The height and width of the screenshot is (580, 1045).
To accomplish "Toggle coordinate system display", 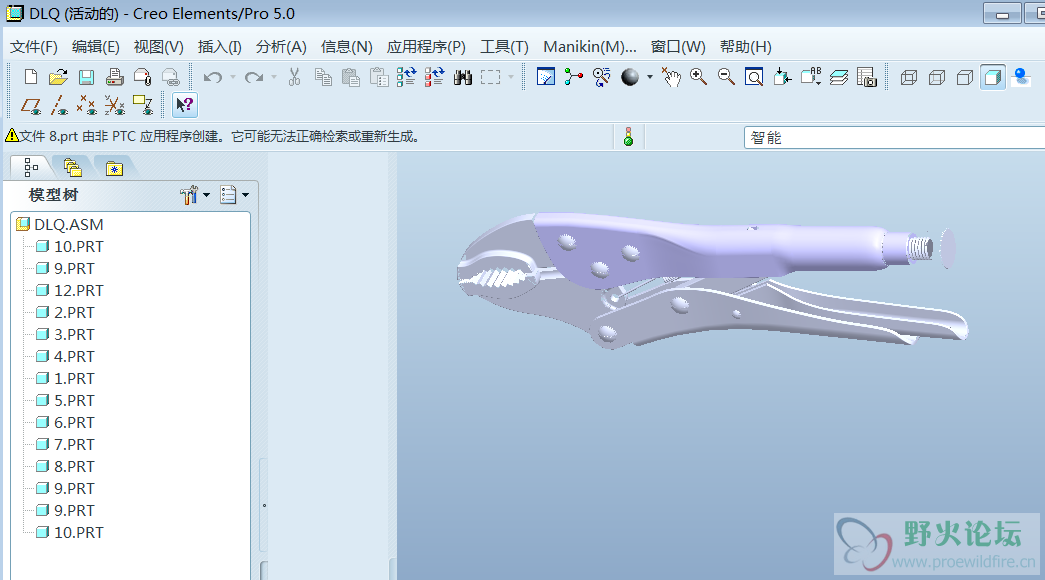I will click(115, 105).
